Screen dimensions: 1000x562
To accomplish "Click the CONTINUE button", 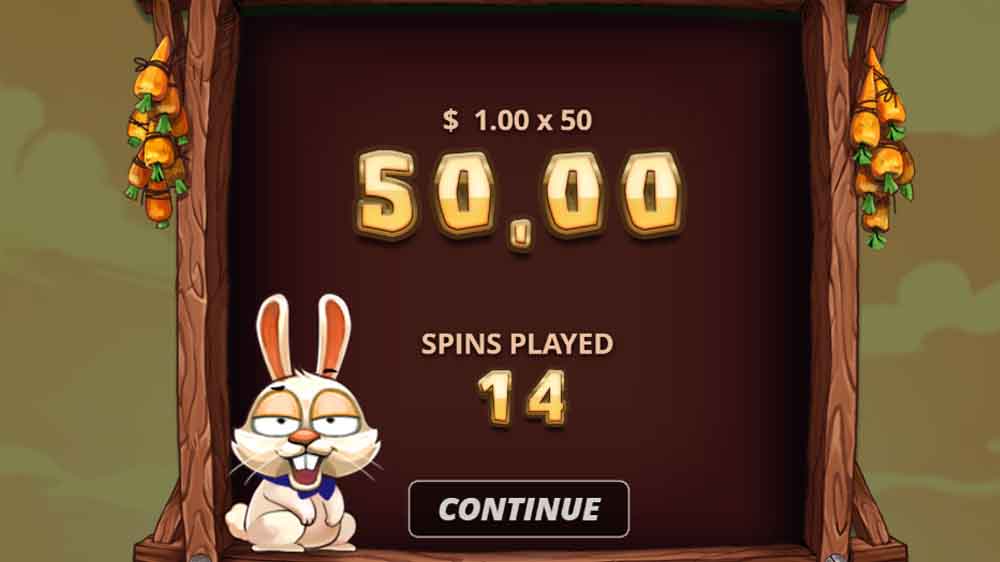I will [518, 508].
